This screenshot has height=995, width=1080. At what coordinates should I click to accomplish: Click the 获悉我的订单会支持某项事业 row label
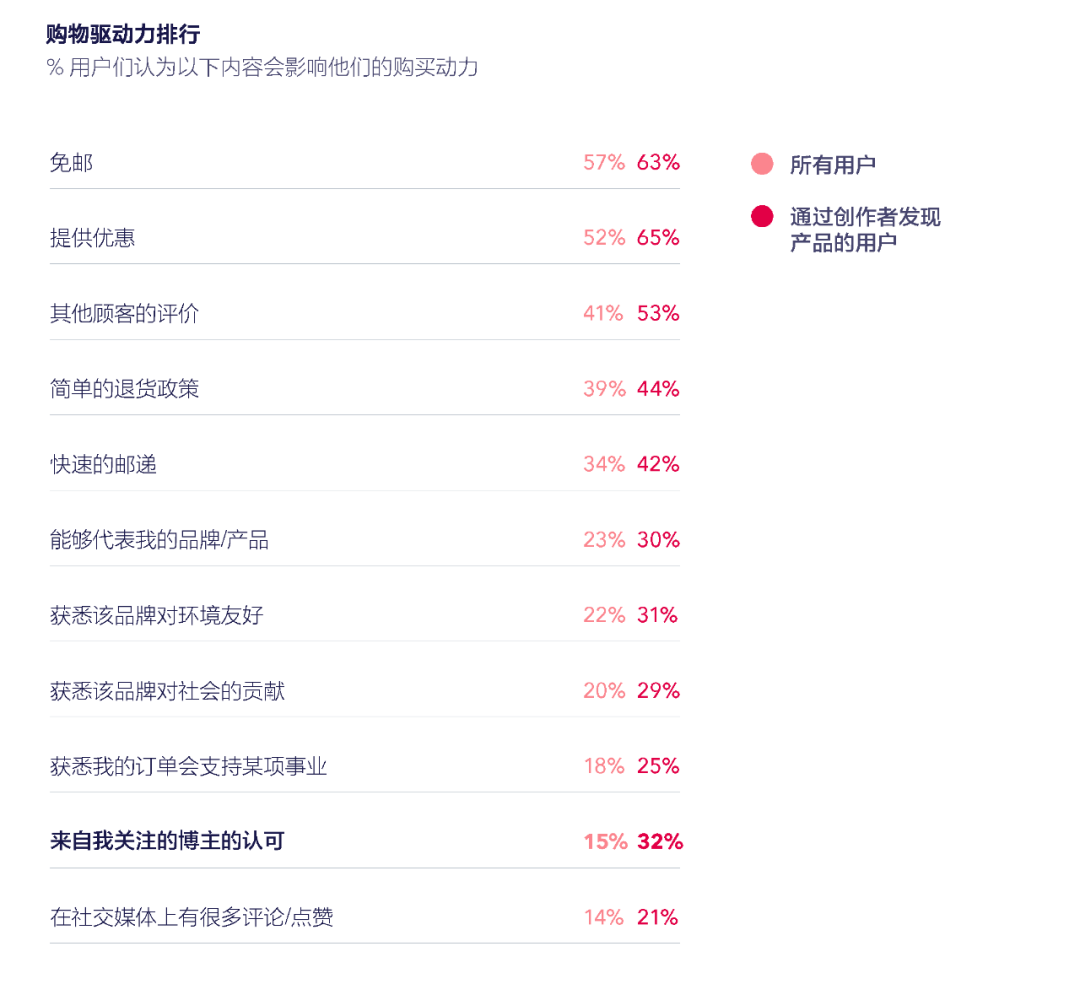pos(188,766)
